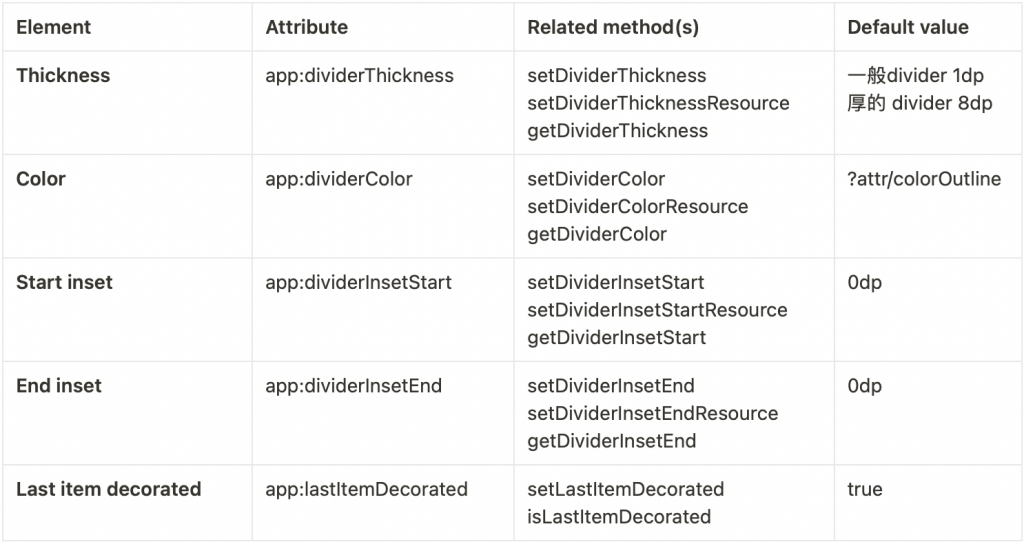Click the setDividerThicknessResource method text
The width and height of the screenshot is (1024, 542).
point(658,103)
